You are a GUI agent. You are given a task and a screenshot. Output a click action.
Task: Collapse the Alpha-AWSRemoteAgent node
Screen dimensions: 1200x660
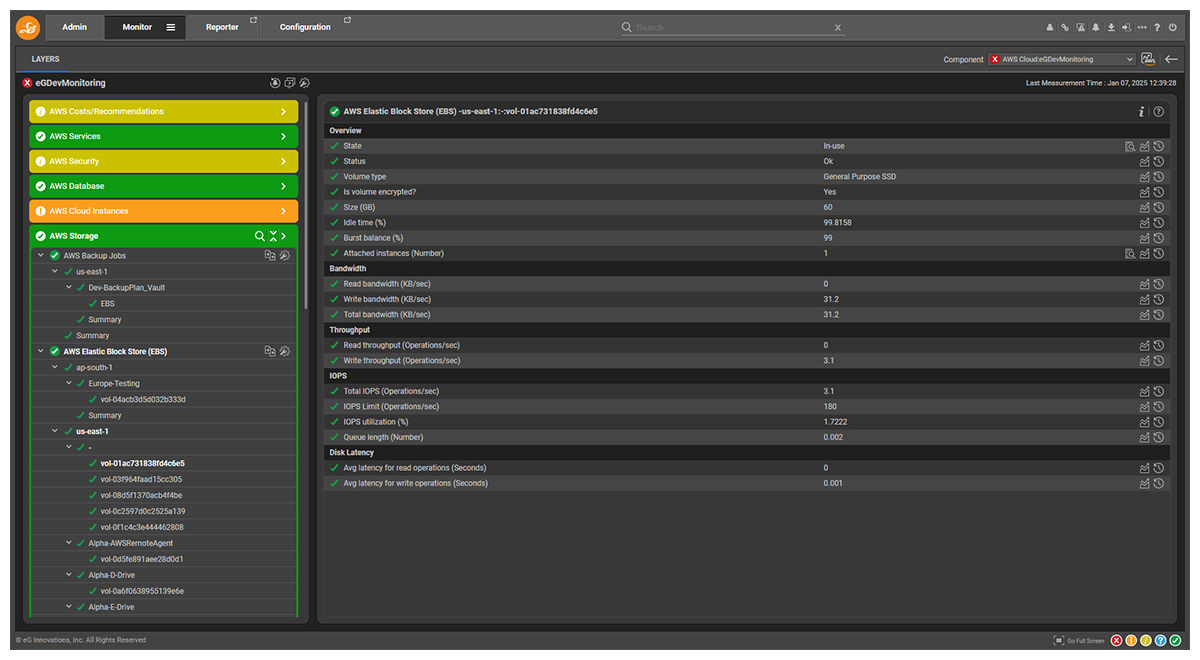pos(69,543)
